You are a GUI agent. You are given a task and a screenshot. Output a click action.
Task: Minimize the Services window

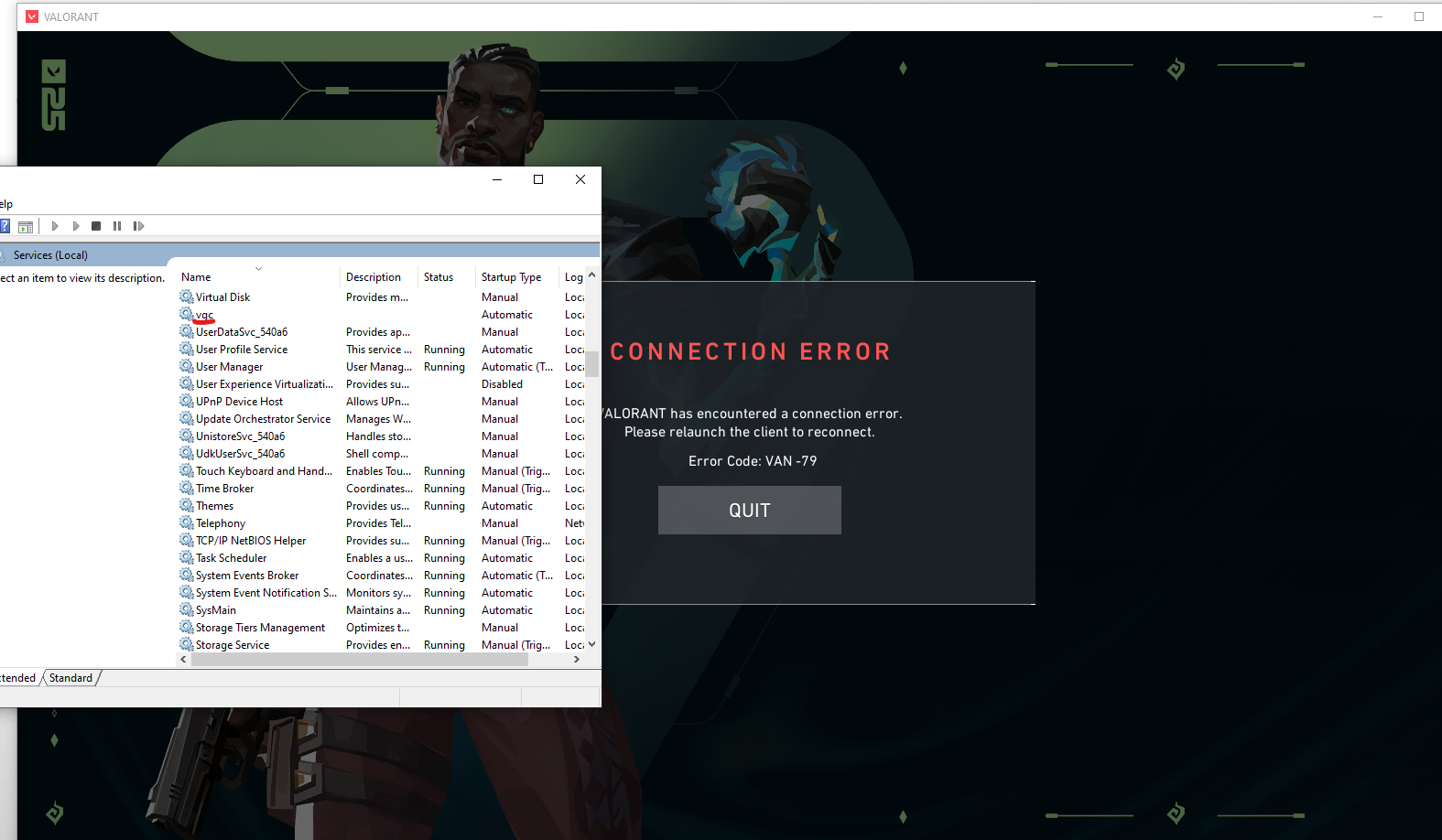click(497, 179)
